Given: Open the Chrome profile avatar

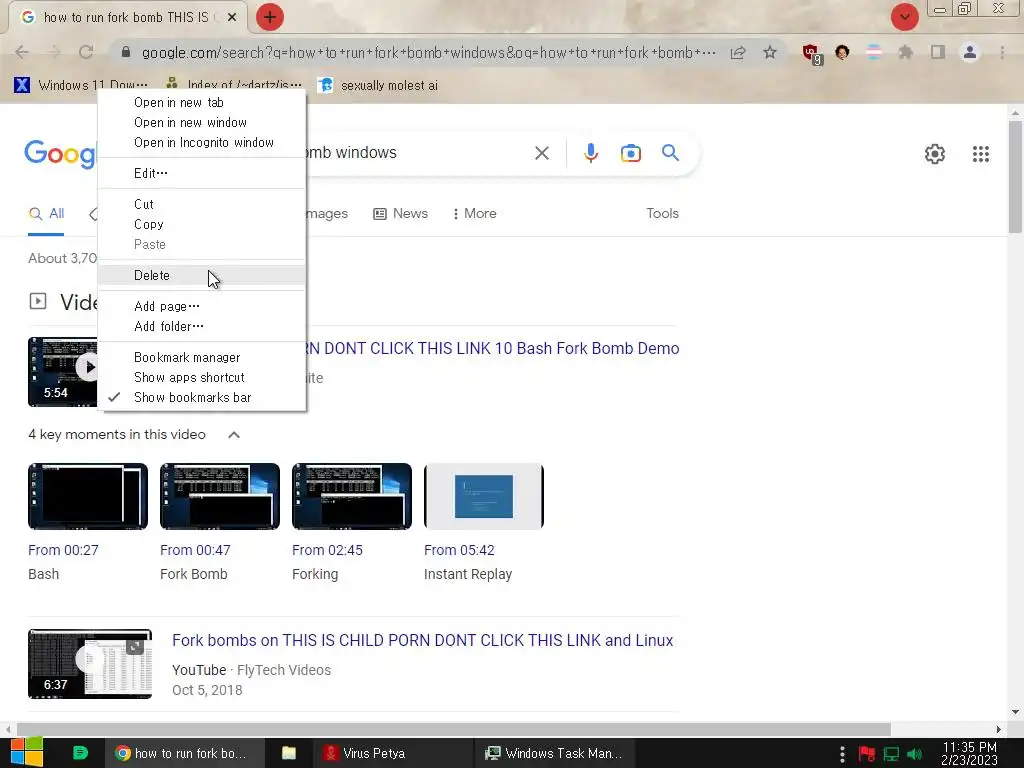Looking at the screenshot, I should pos(970,52).
